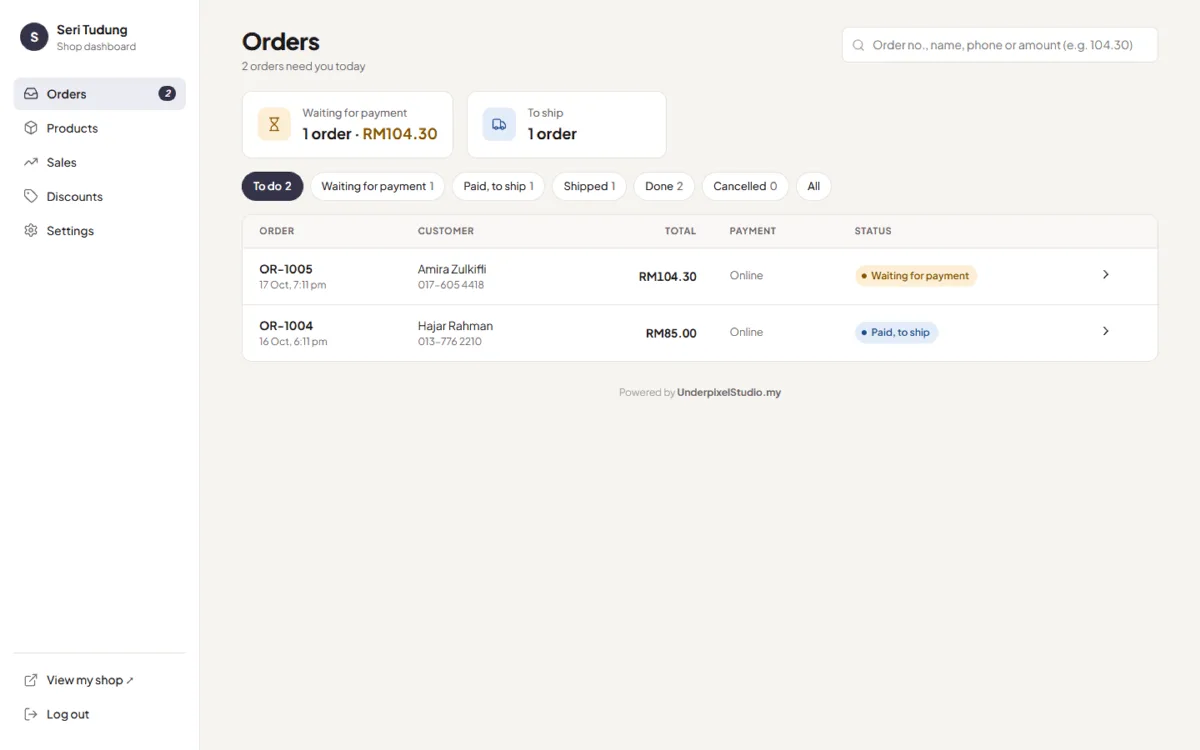
Task: Click the CUSTOMER column header
Action: tap(446, 231)
